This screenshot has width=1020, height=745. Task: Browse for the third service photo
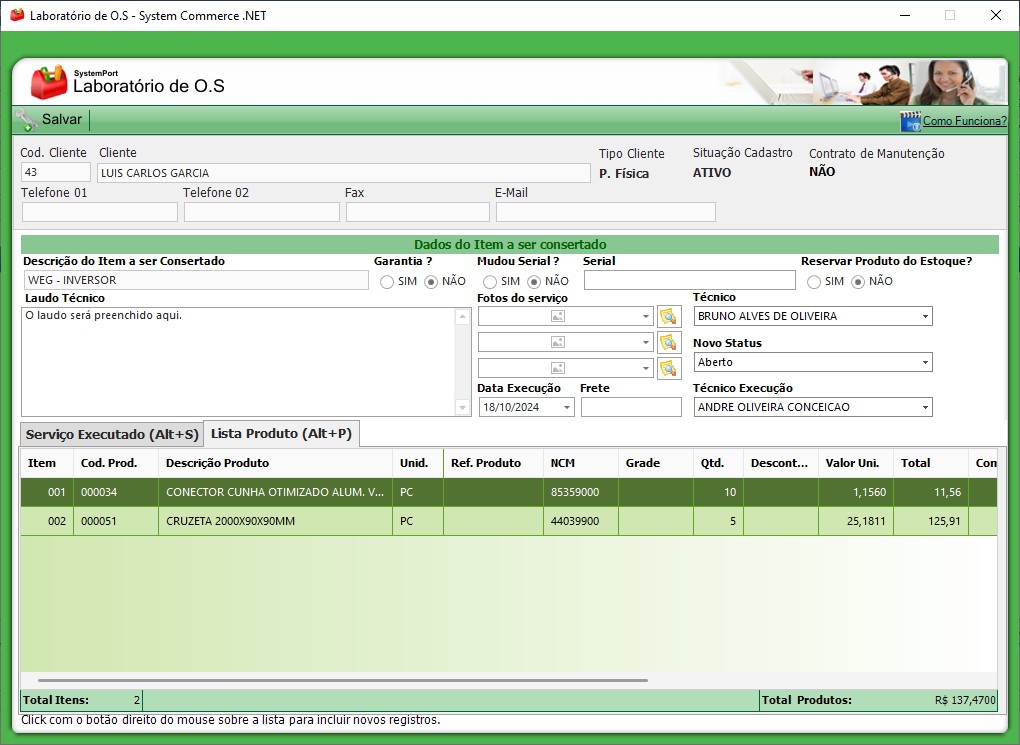[x=669, y=368]
